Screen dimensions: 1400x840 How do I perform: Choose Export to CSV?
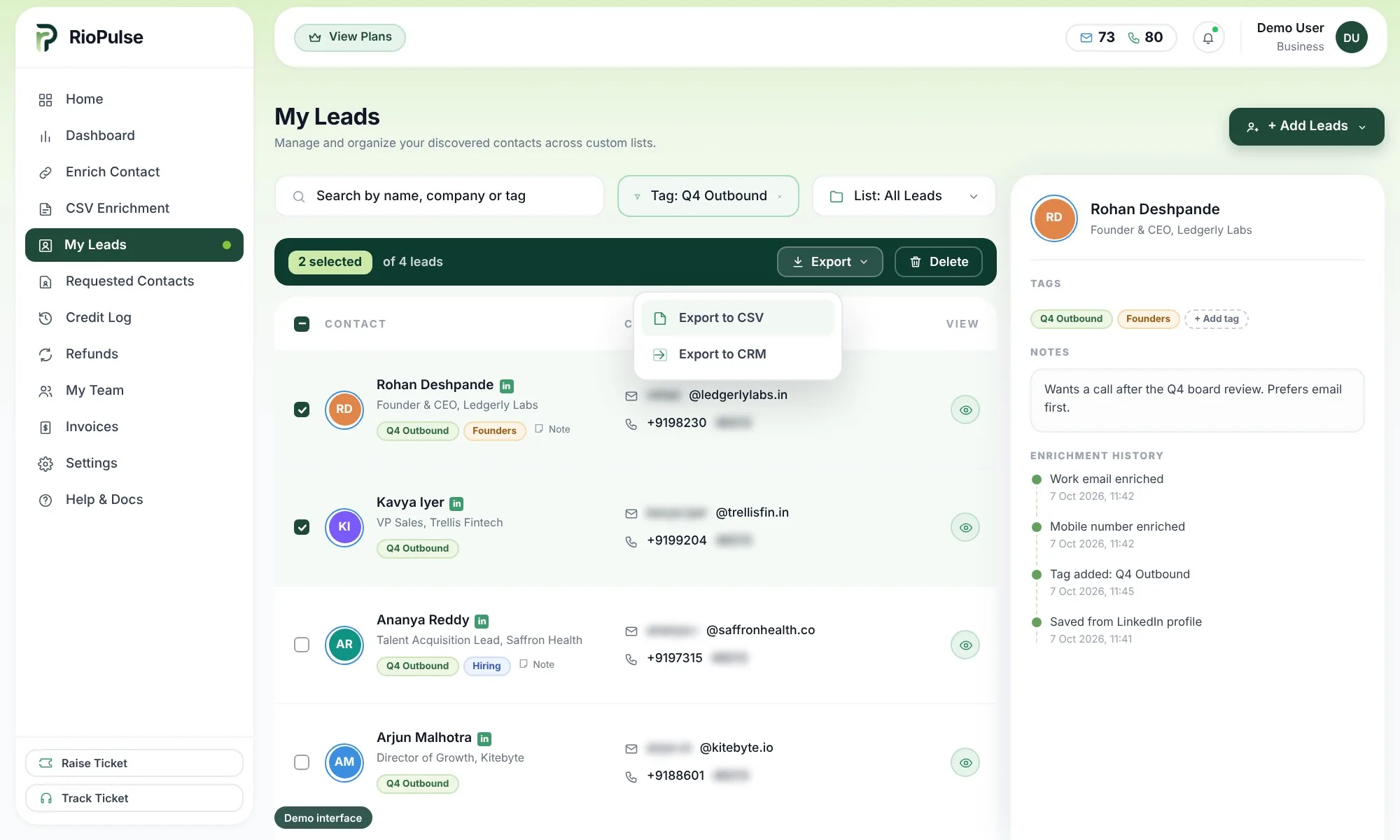coord(737,318)
